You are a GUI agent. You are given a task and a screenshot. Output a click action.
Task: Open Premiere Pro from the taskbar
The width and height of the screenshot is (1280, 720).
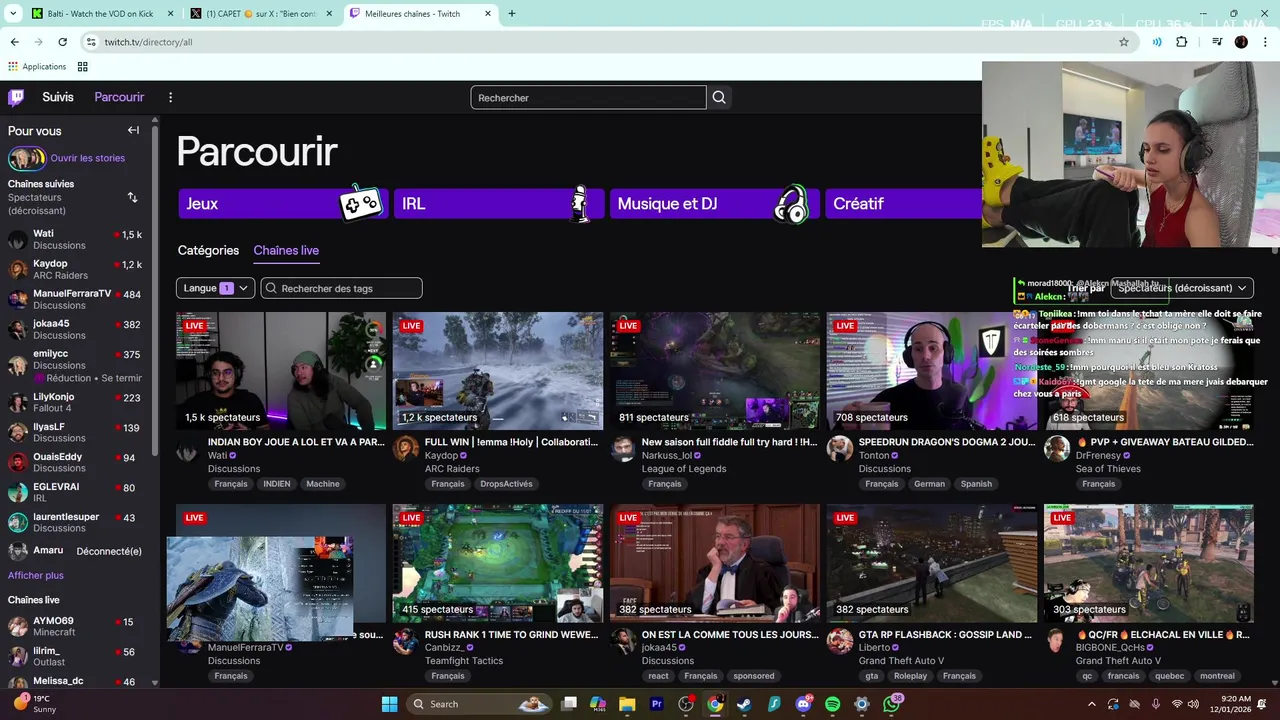(657, 704)
